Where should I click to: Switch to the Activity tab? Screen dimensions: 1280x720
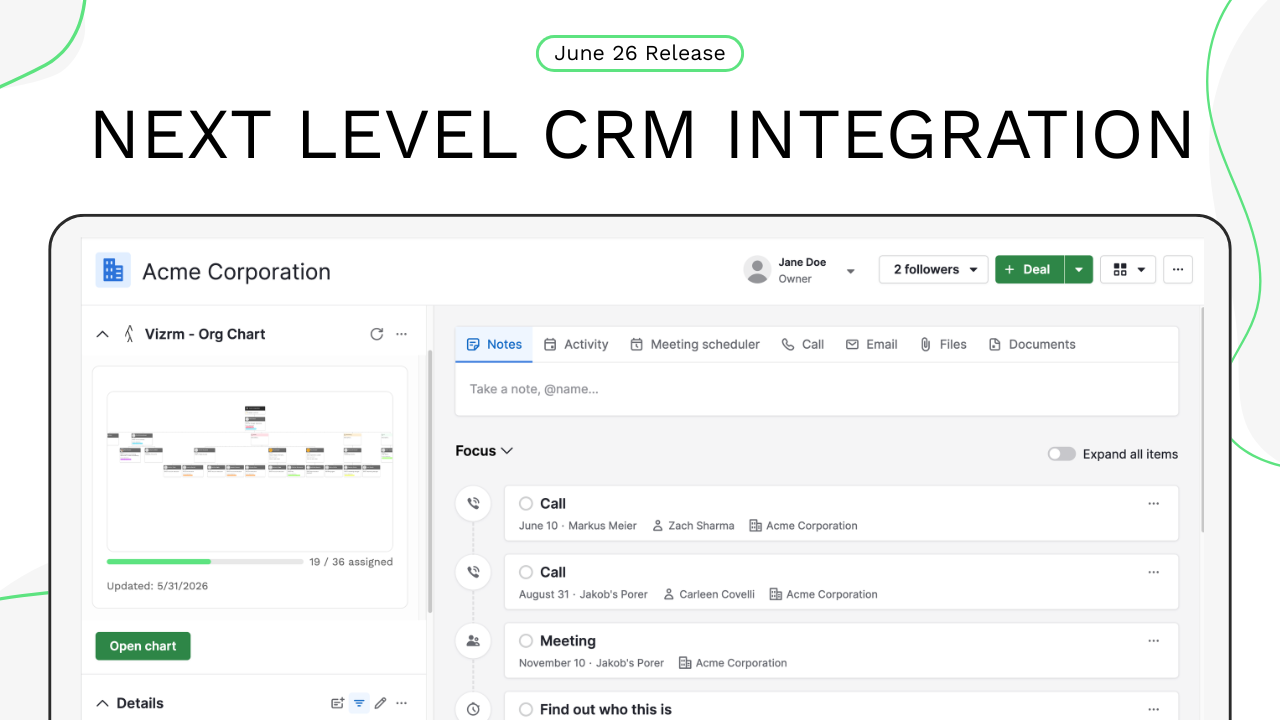click(x=576, y=344)
